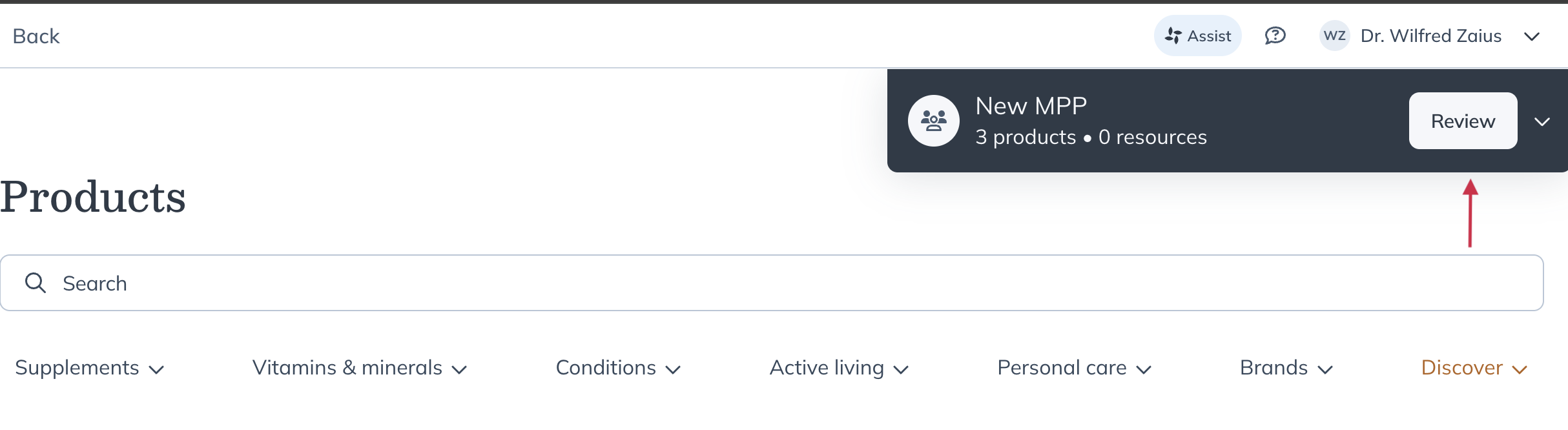1568x430 pixels.
Task: Click the group people icon on New MPP
Action: (933, 121)
